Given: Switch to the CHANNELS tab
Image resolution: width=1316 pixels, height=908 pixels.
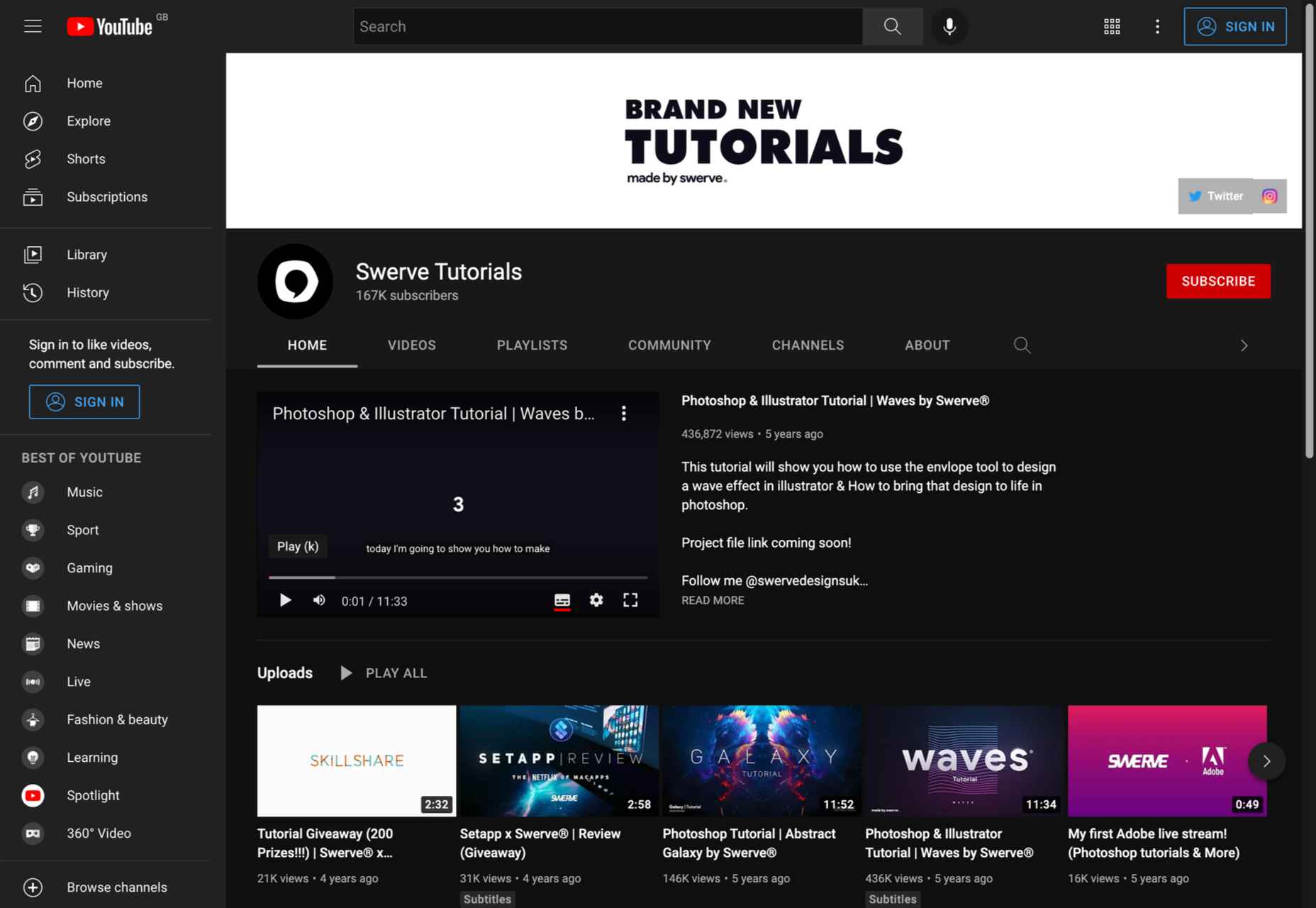Looking at the screenshot, I should (808, 345).
